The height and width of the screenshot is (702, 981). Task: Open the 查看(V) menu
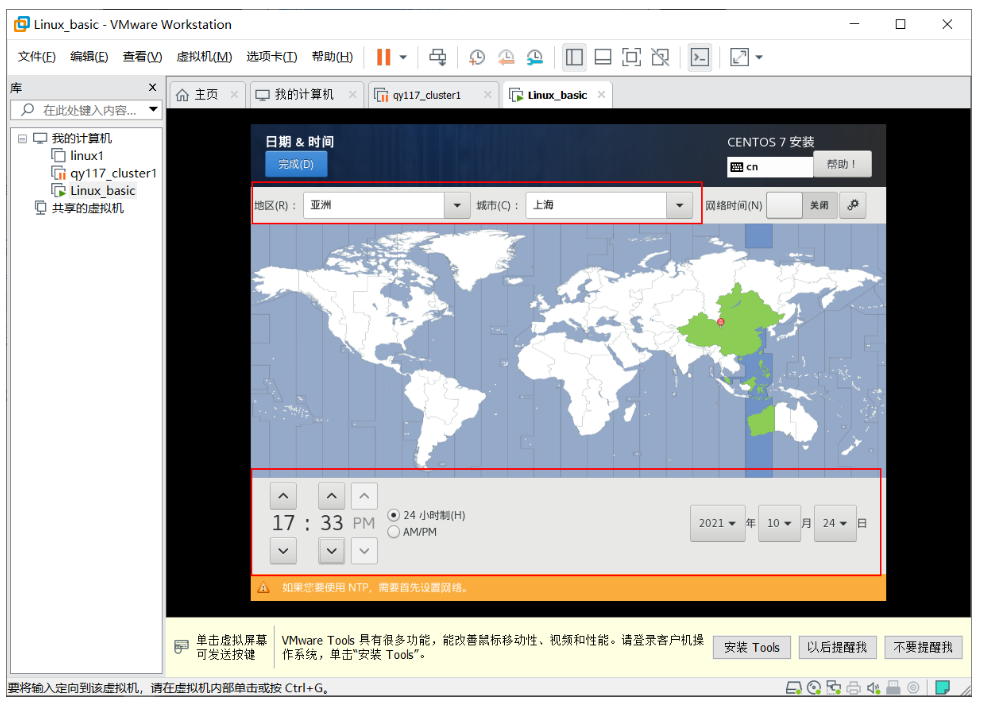tap(142, 57)
